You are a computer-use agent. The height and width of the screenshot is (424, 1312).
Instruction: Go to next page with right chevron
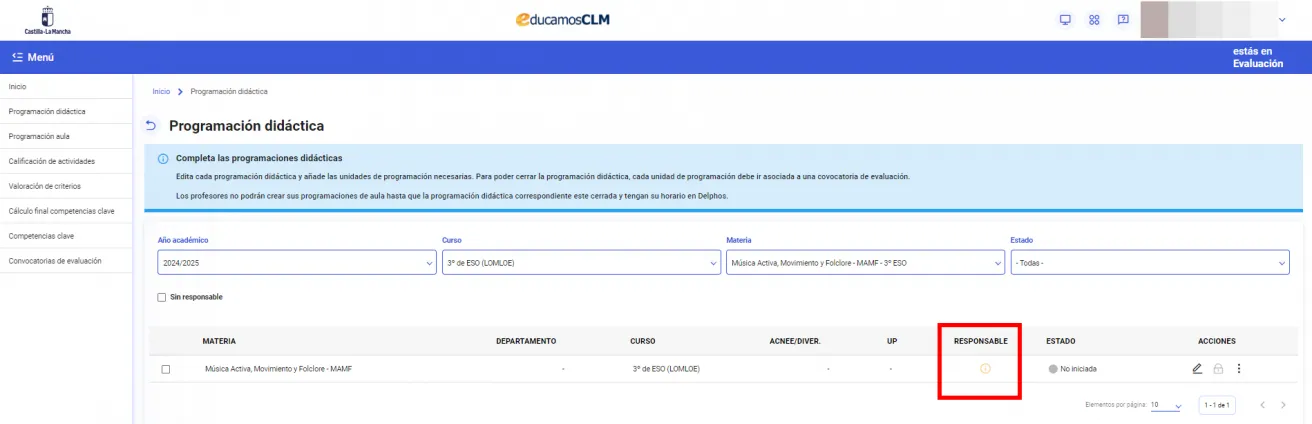pyautogui.click(x=1283, y=405)
